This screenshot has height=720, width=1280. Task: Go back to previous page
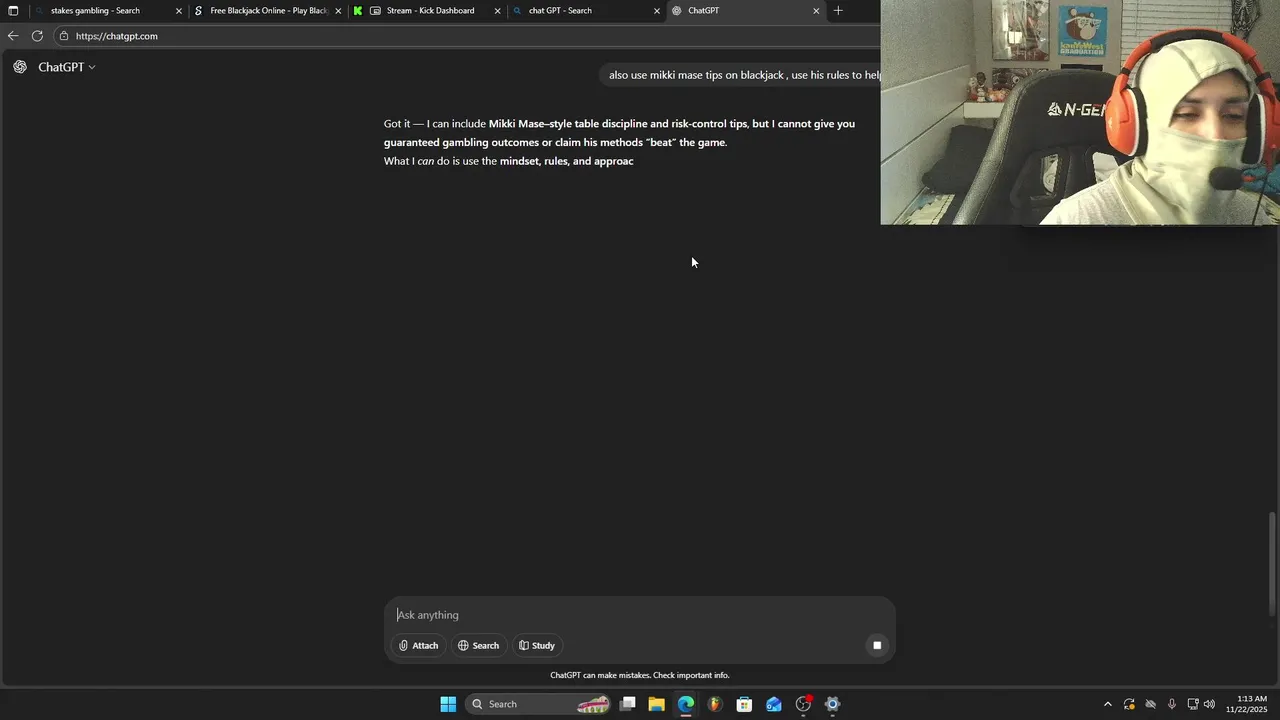13,36
